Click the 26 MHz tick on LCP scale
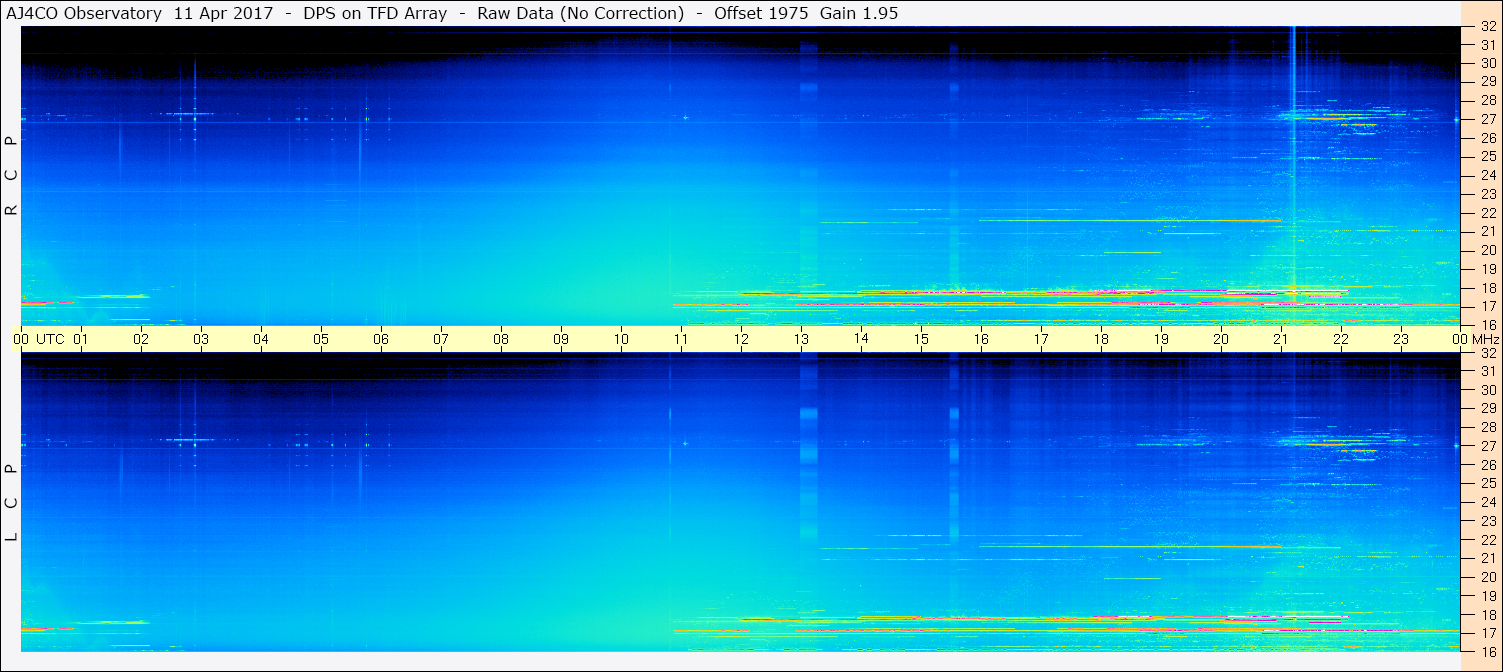The width and height of the screenshot is (1503, 672). [x=1487, y=465]
